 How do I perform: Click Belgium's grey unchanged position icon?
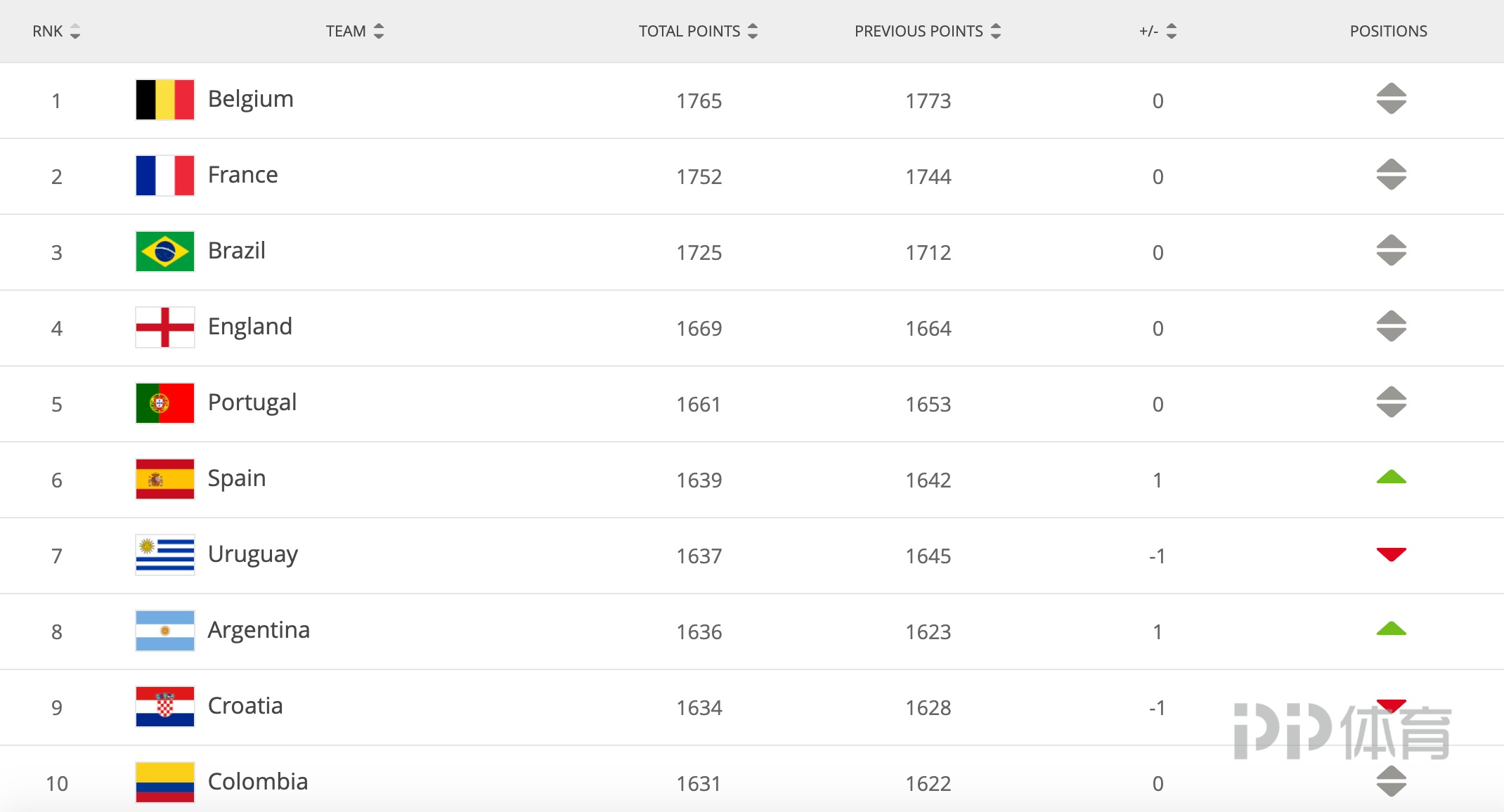(x=1391, y=98)
